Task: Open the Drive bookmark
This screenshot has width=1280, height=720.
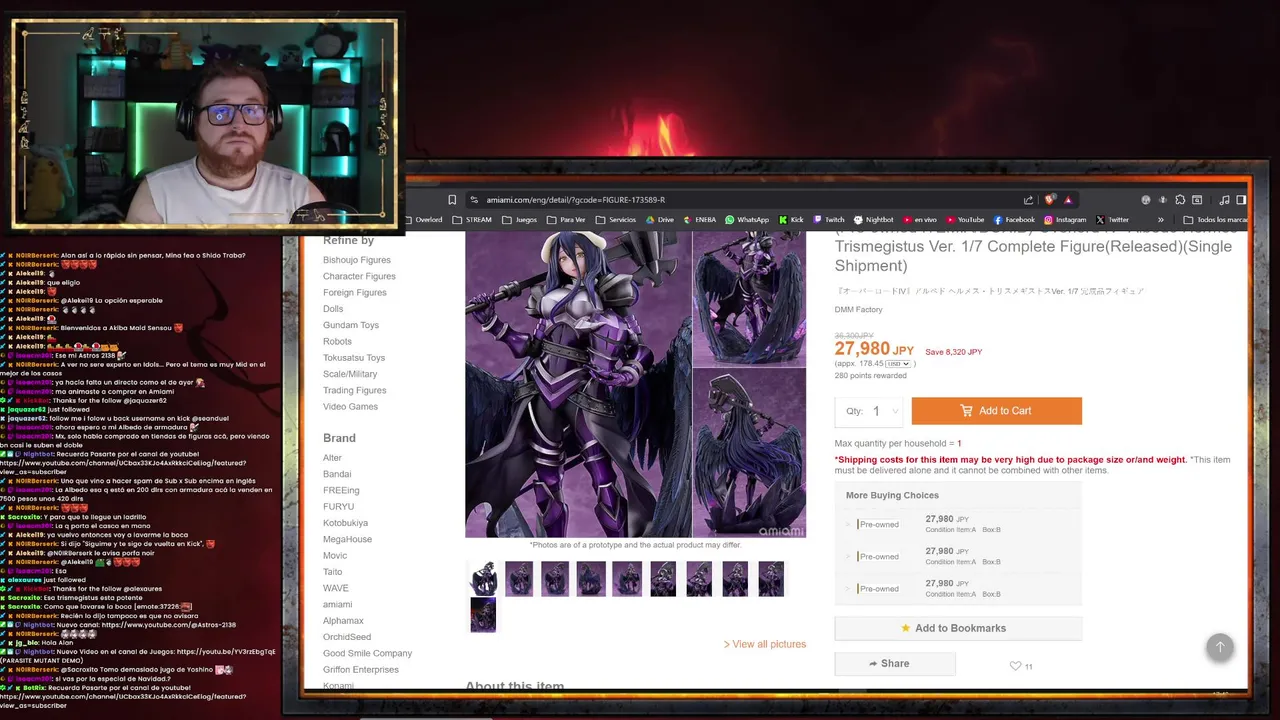Action: (660, 220)
